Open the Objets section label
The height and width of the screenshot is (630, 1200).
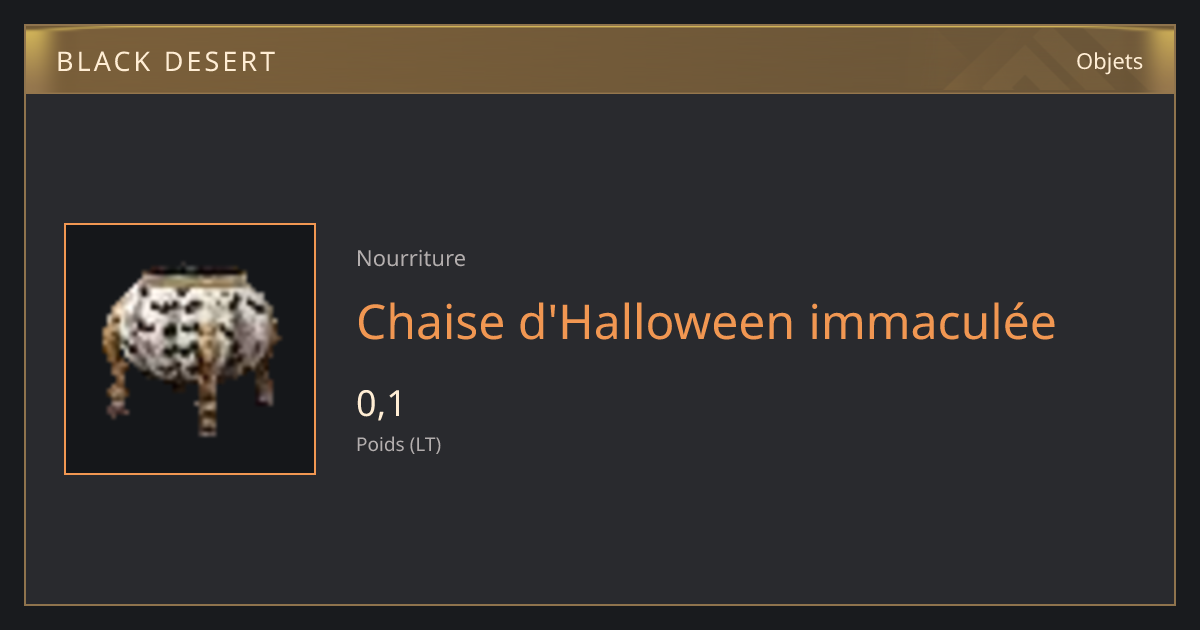pyautogui.click(x=1109, y=62)
